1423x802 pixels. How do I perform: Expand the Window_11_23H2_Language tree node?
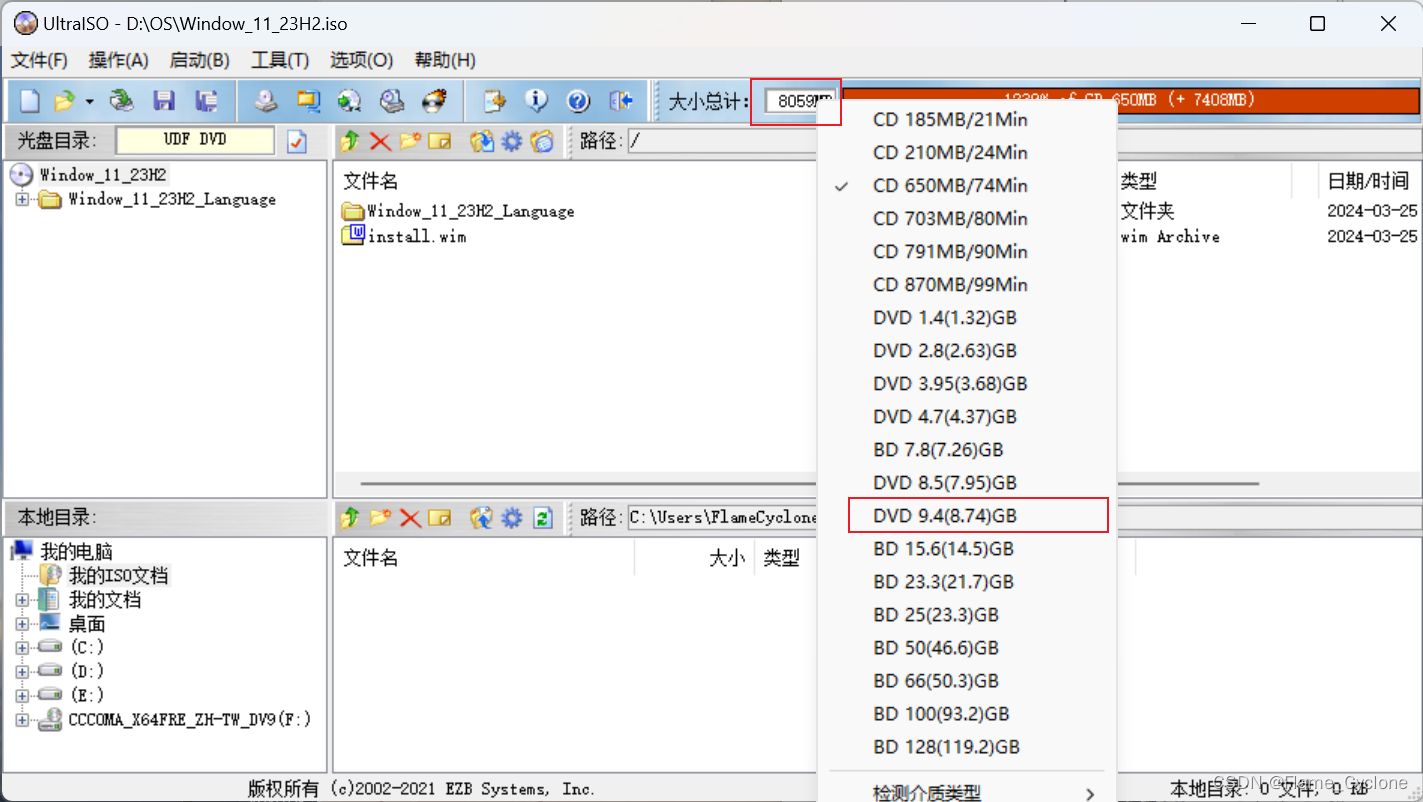[22, 199]
